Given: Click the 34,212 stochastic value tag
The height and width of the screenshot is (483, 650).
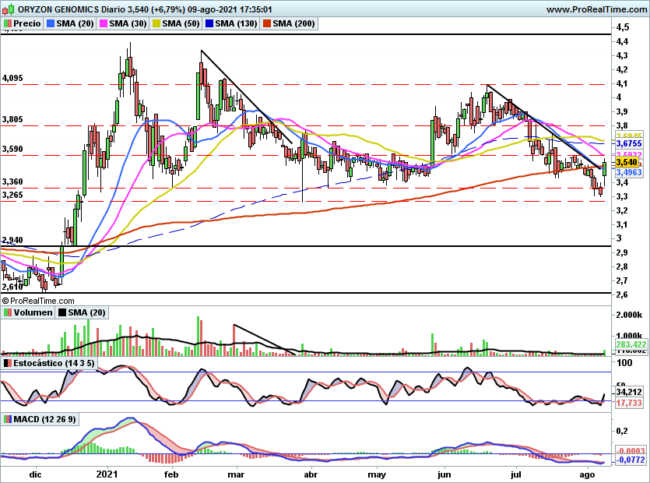Looking at the screenshot, I should pos(629,392).
